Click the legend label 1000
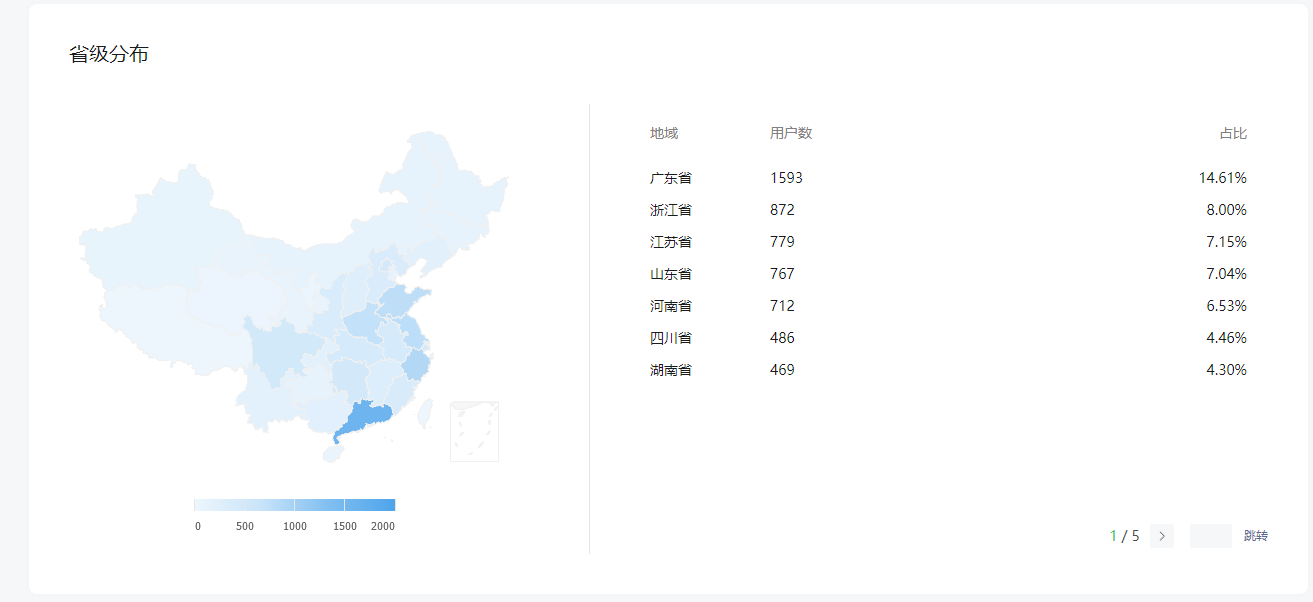This screenshot has width=1313, height=602. point(295,526)
